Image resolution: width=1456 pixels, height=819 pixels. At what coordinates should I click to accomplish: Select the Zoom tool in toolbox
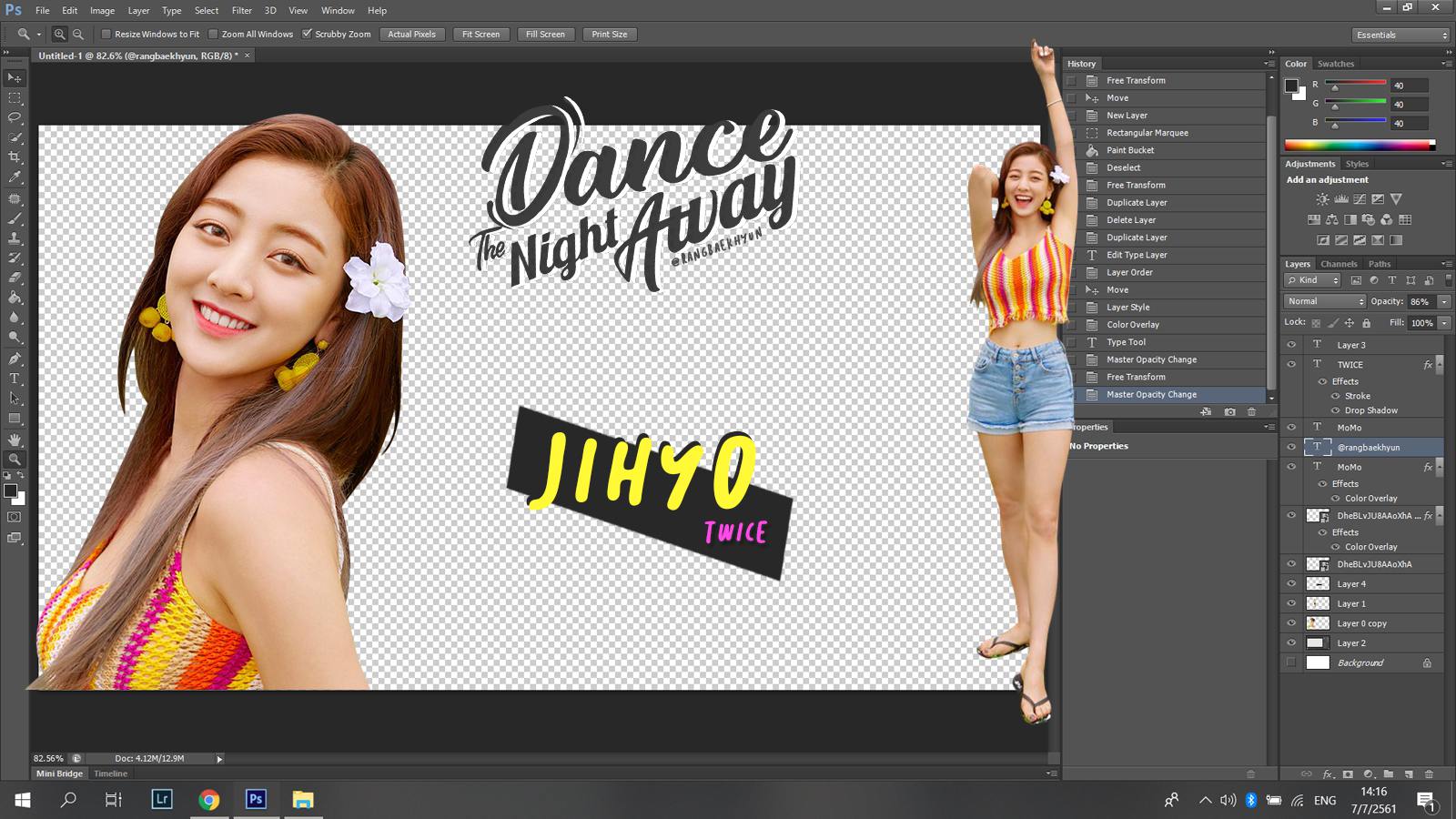tap(15, 460)
